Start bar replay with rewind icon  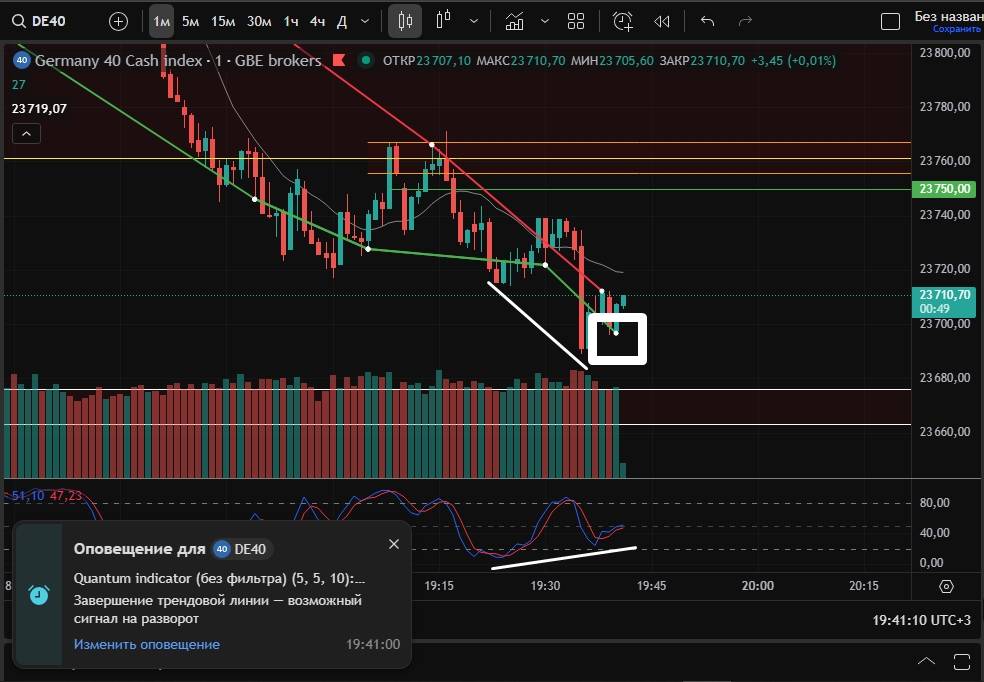pyautogui.click(x=661, y=21)
